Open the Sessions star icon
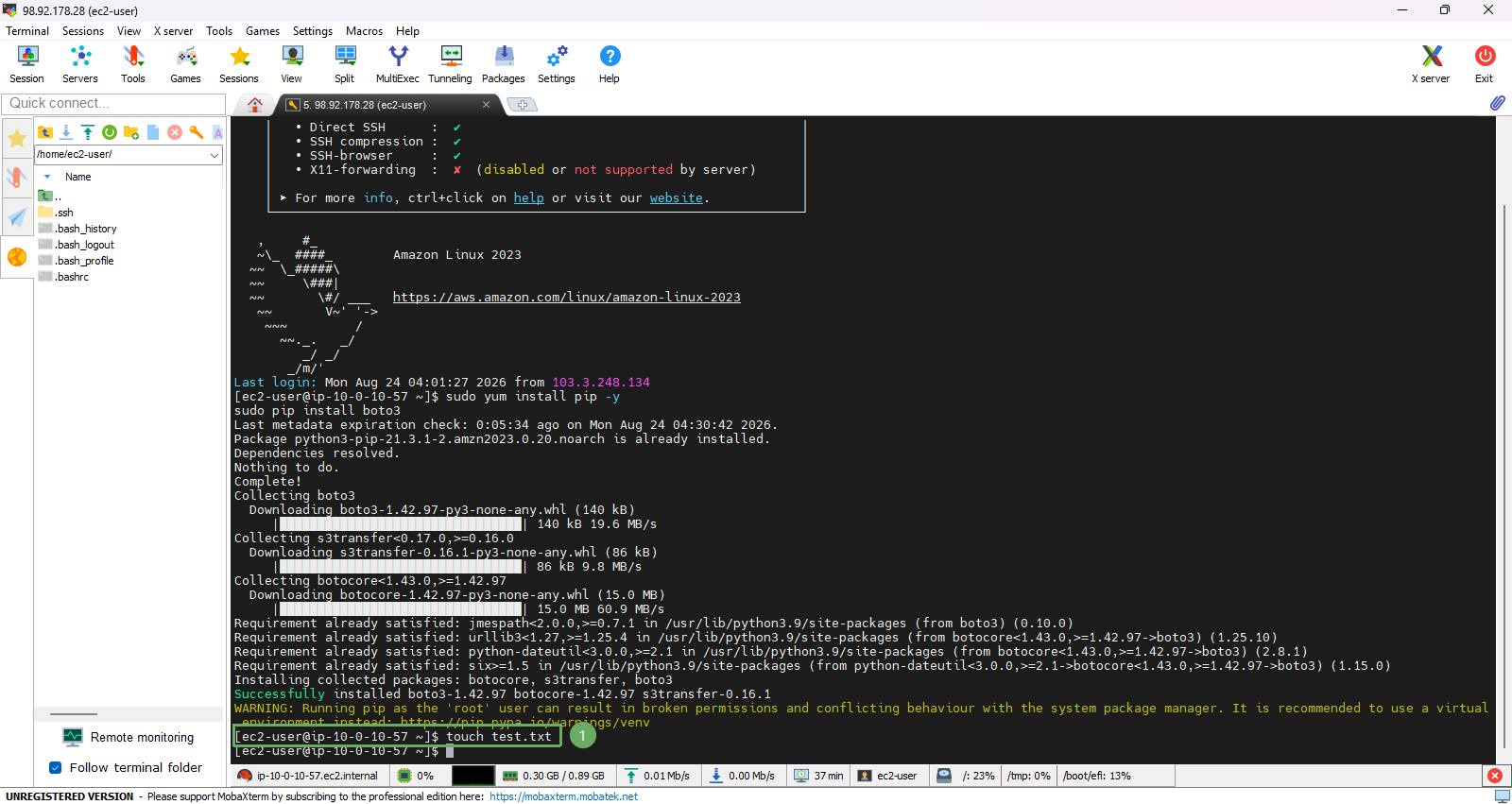Screen dimensions: 1512x804 coord(239,64)
